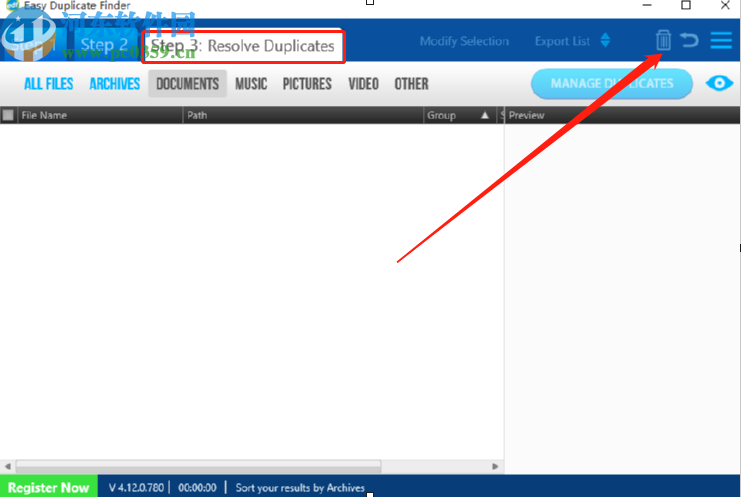
Task: Click Sort your results by Archives
Action: (x=300, y=488)
